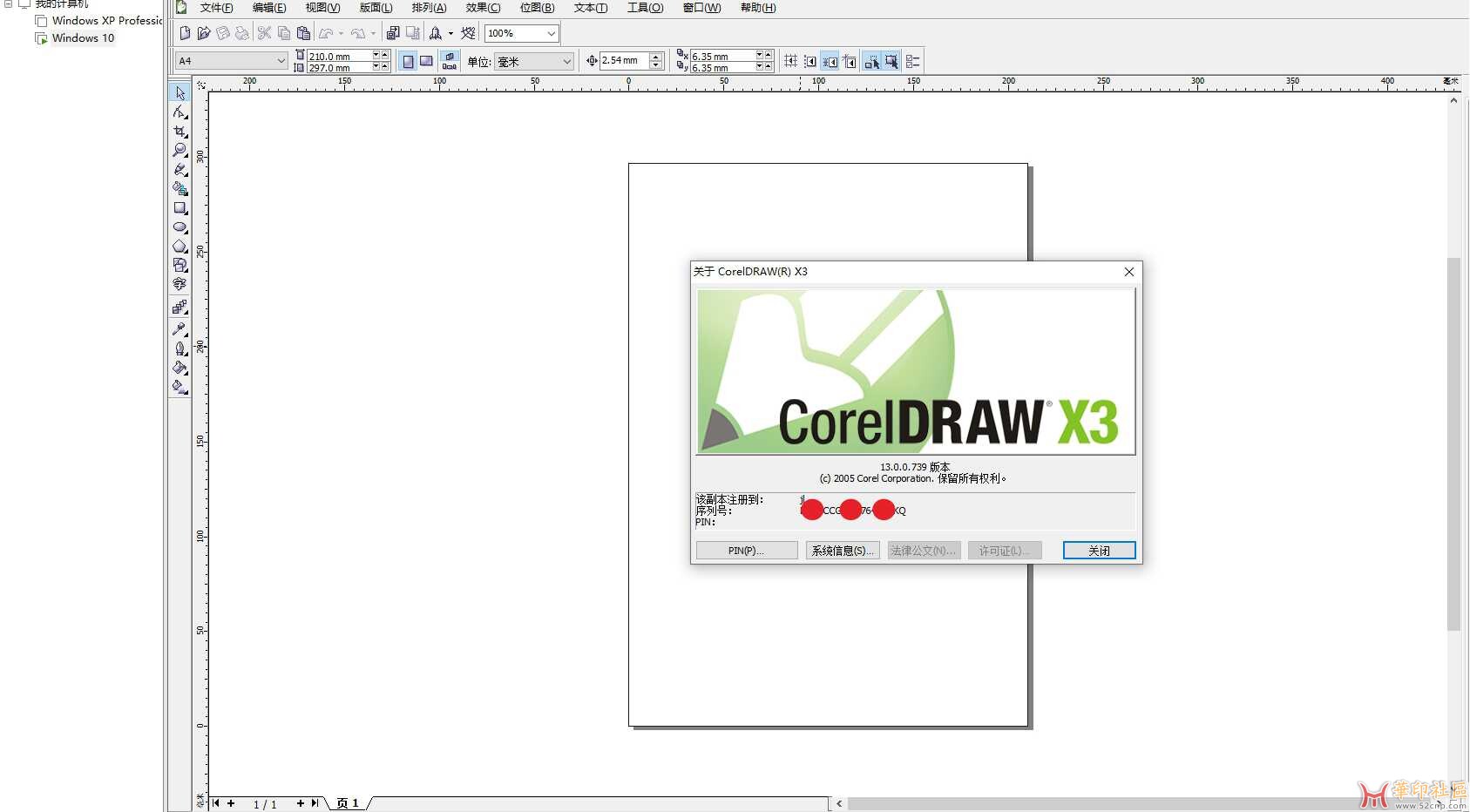This screenshot has height=812, width=1470.
Task: Expand the Undo history dropdown arrow
Action: point(341,33)
